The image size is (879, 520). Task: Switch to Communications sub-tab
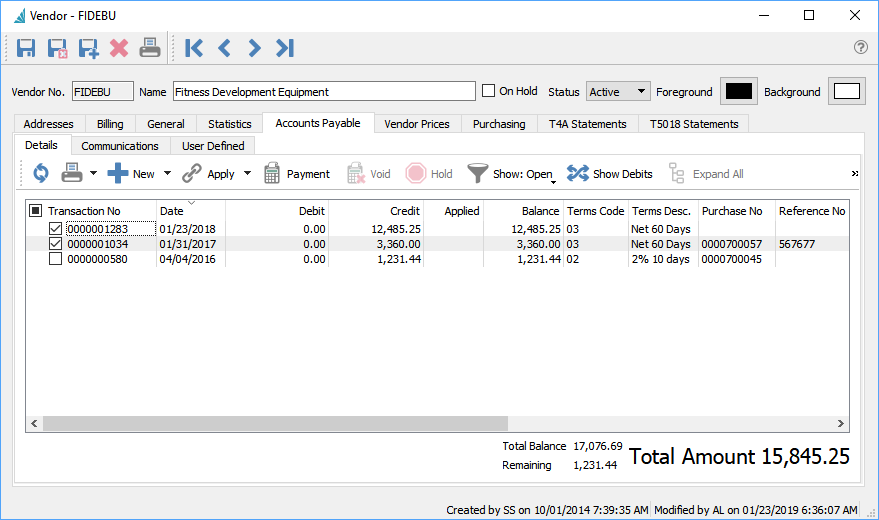120,146
